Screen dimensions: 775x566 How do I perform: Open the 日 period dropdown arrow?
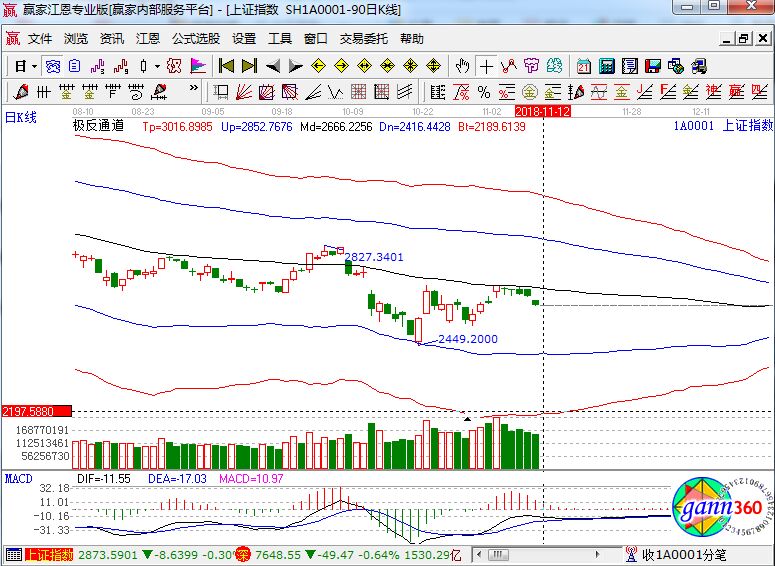point(34,66)
